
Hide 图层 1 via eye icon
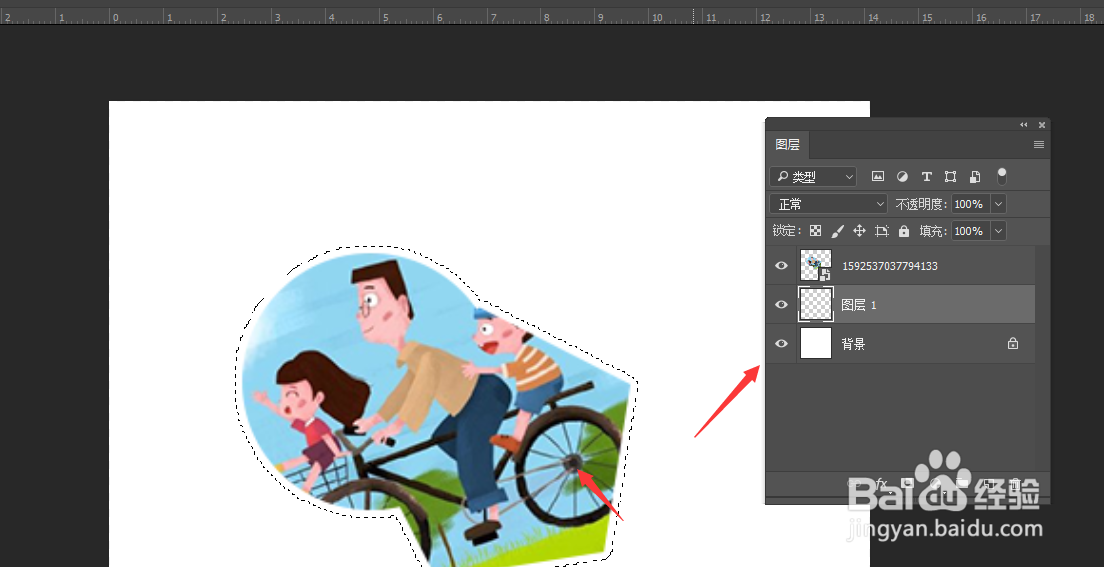[782, 304]
